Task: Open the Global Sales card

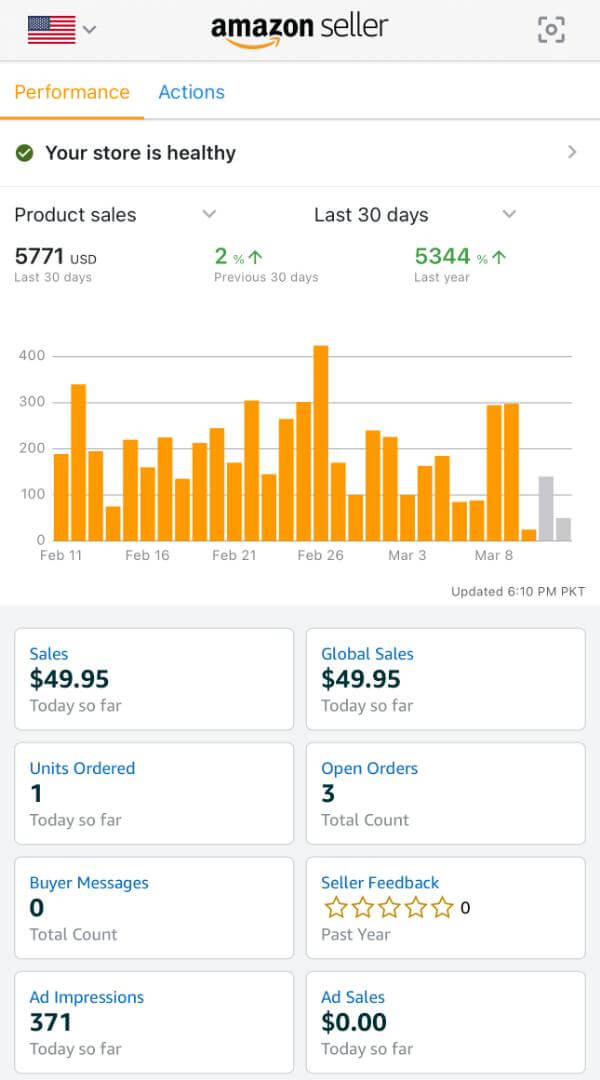Action: tap(445, 679)
